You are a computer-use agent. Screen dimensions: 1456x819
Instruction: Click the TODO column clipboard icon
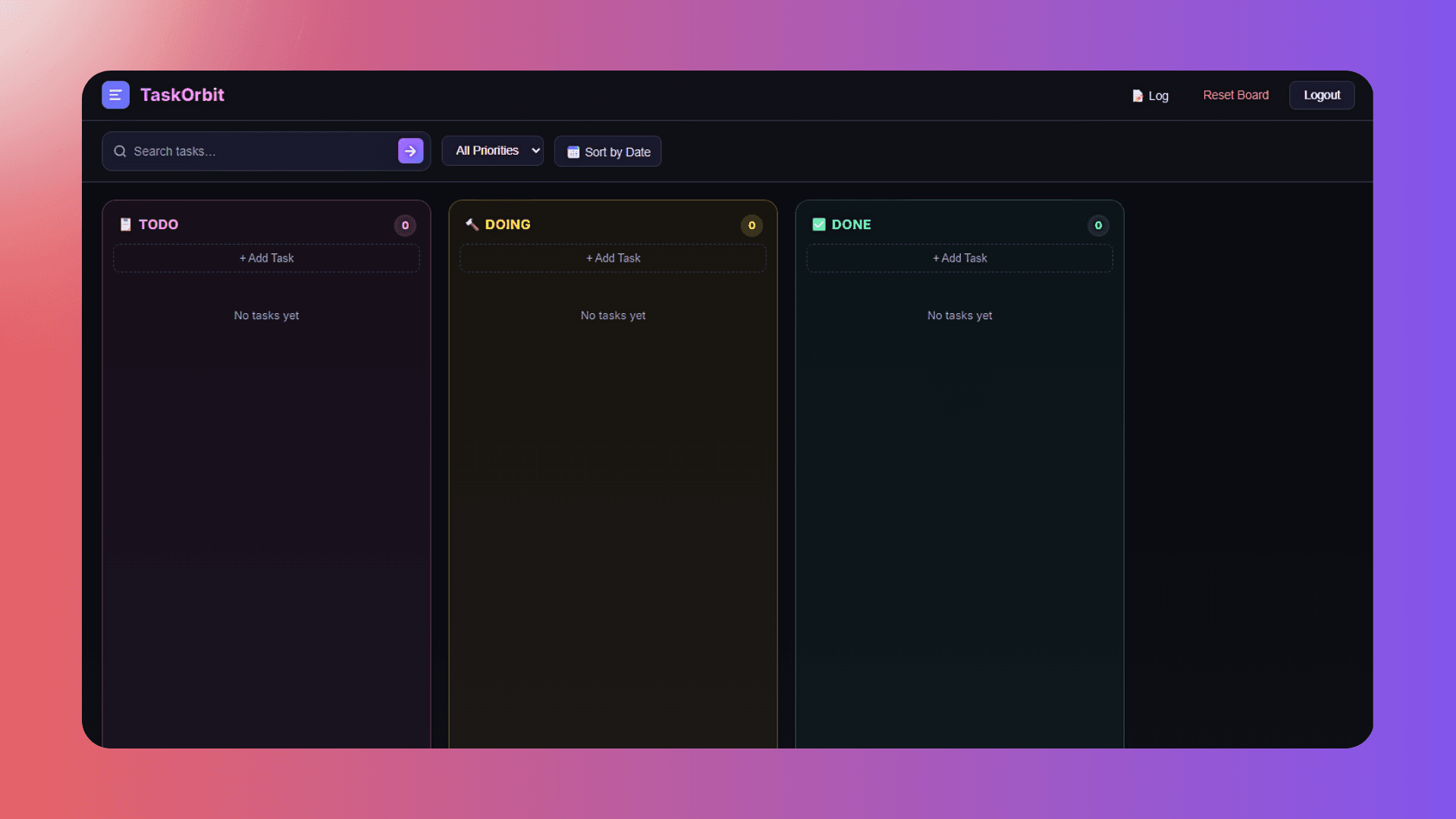pos(126,224)
